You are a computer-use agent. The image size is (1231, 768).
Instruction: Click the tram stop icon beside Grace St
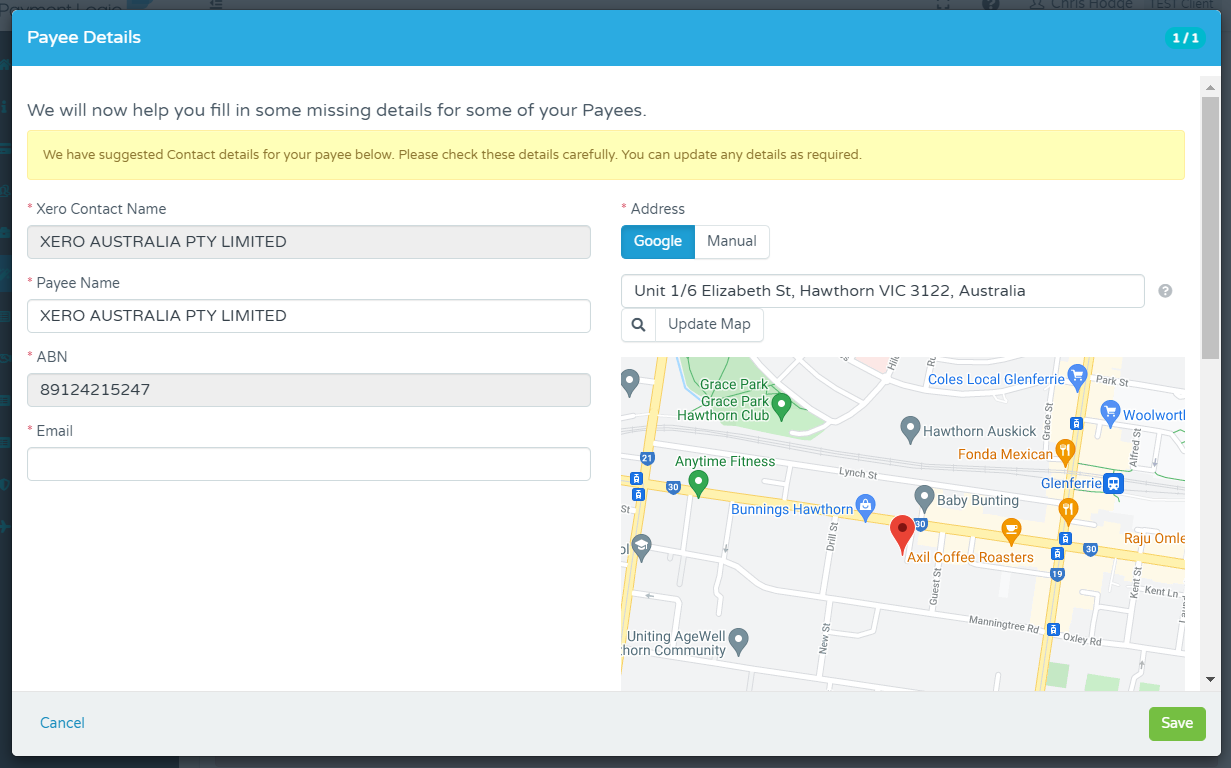(1076, 423)
